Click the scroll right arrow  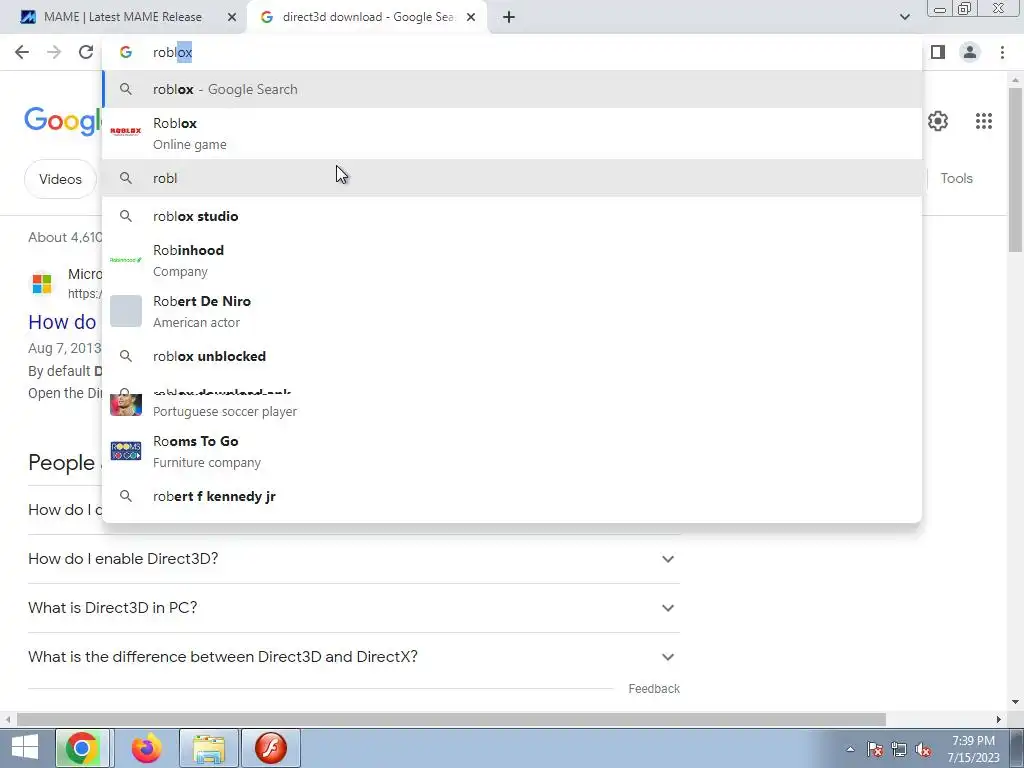coord(999,719)
